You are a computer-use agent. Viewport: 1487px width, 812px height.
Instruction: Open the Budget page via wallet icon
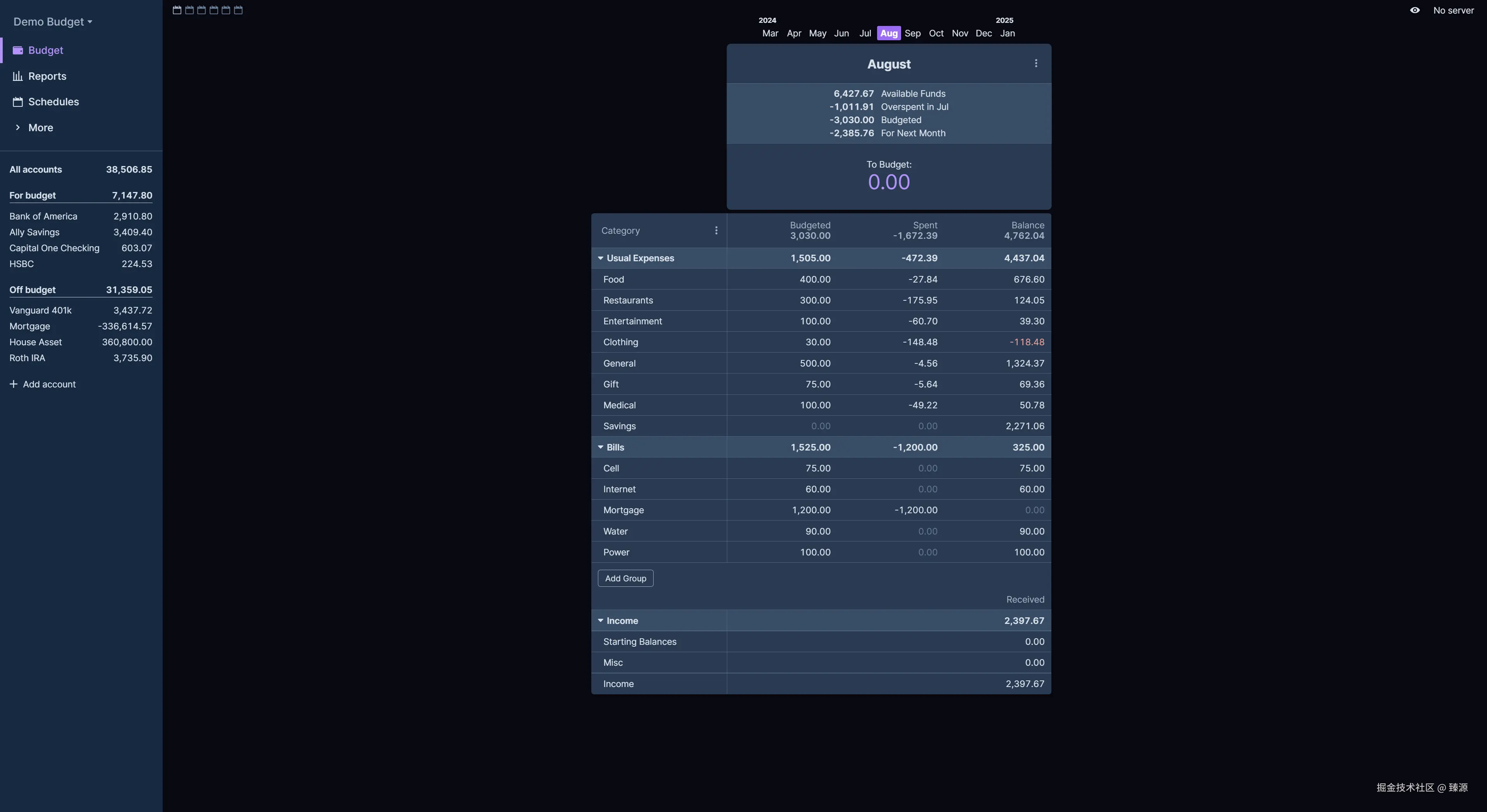tap(18, 50)
